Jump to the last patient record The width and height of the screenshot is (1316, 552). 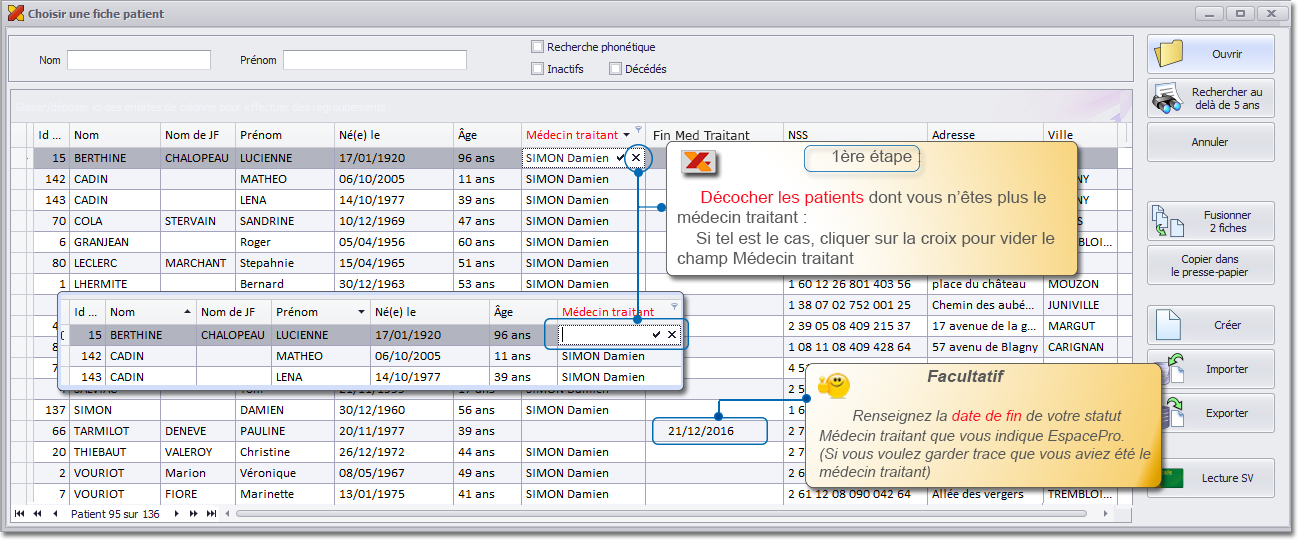[211, 514]
